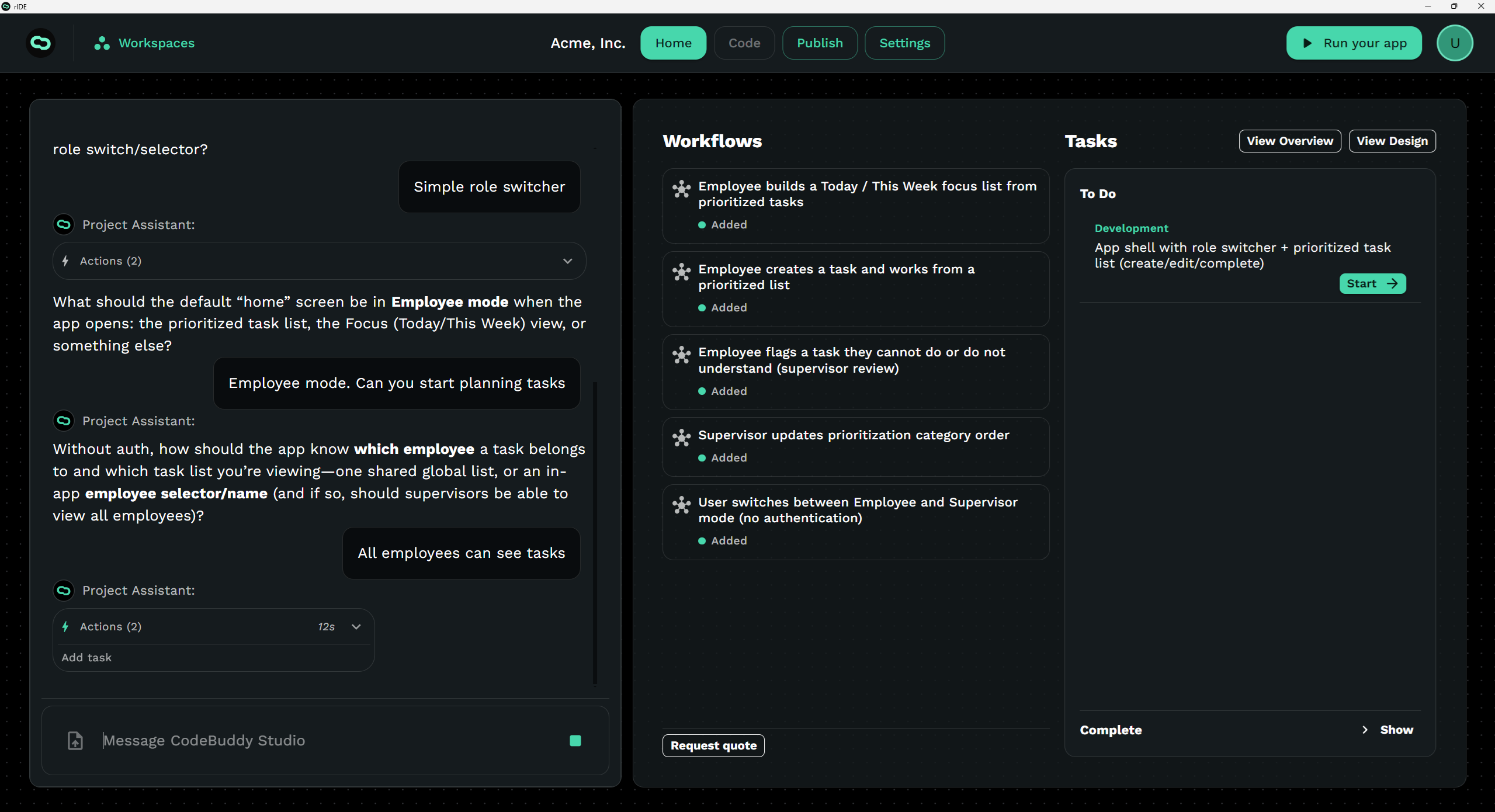Click lightning icon on lower Actions (2)

point(65,626)
